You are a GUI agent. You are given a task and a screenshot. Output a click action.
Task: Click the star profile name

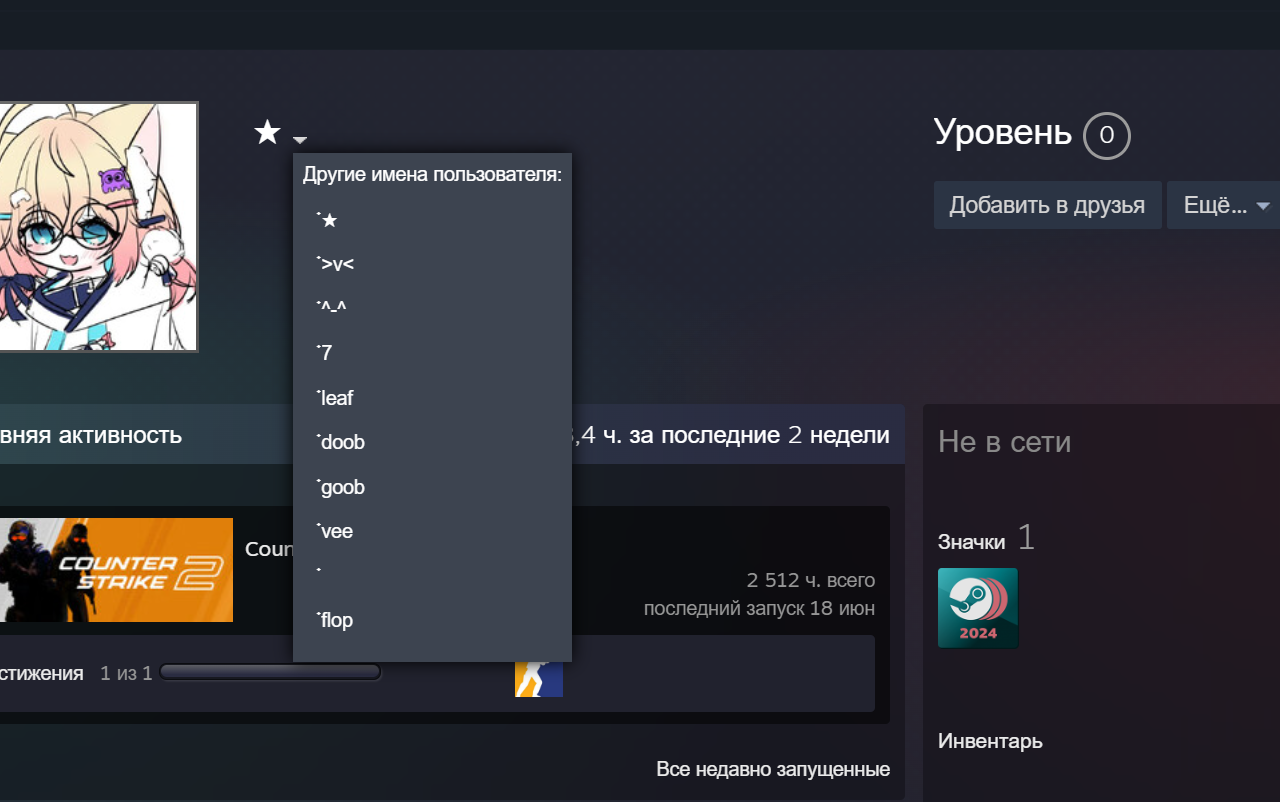pyautogui.click(x=267, y=132)
